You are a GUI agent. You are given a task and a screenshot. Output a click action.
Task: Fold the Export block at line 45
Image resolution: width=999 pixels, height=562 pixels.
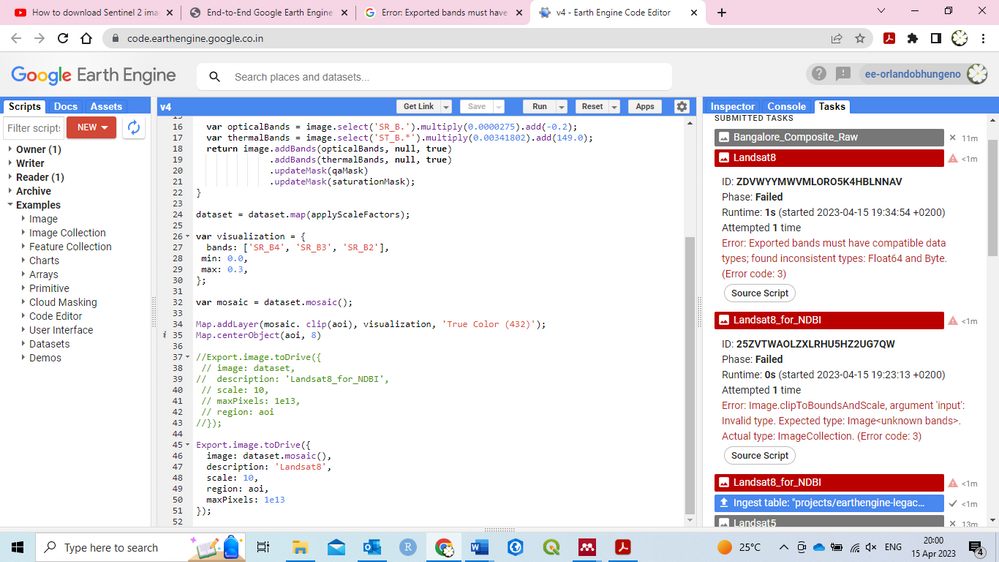click(x=187, y=445)
